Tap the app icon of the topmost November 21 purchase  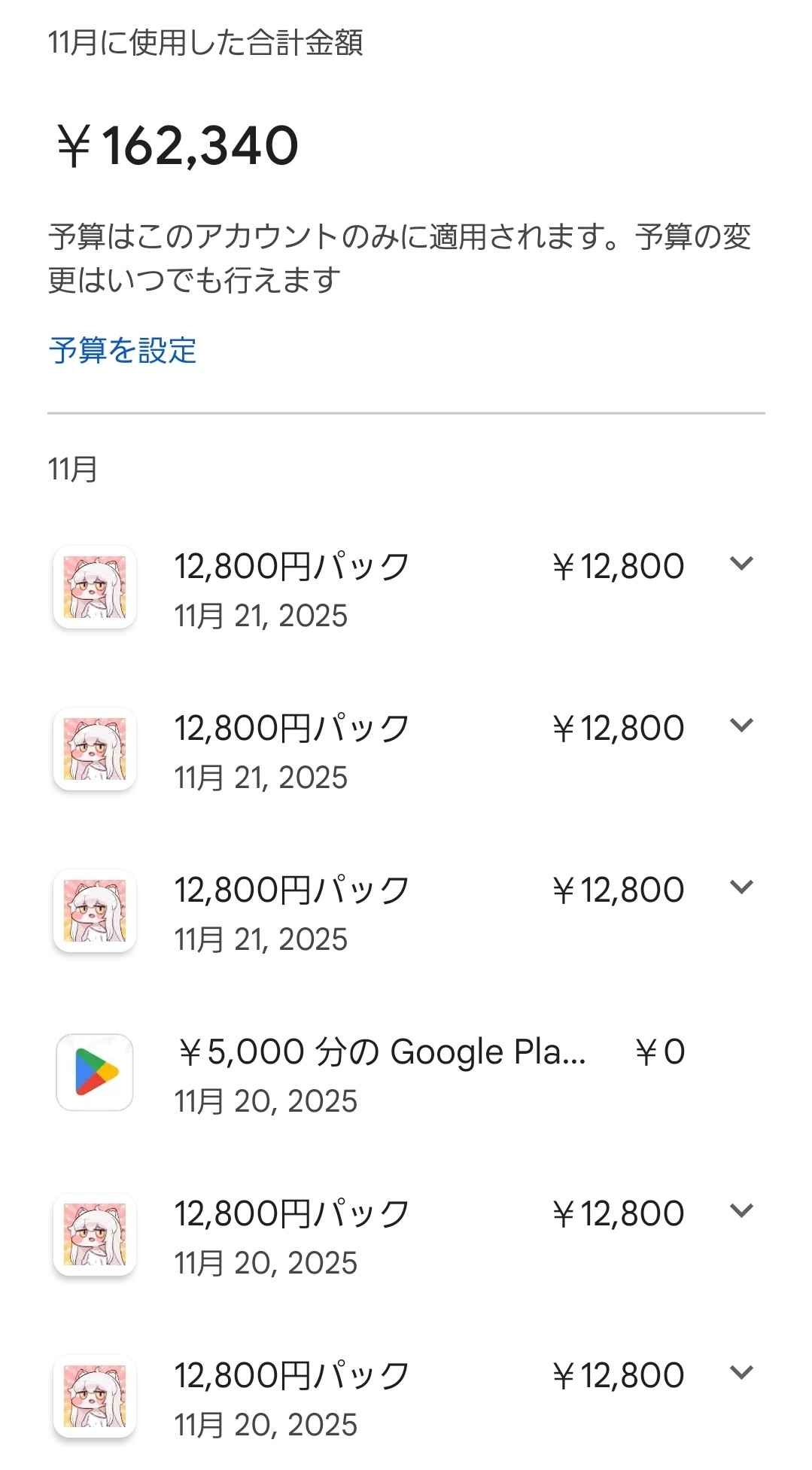[x=95, y=587]
